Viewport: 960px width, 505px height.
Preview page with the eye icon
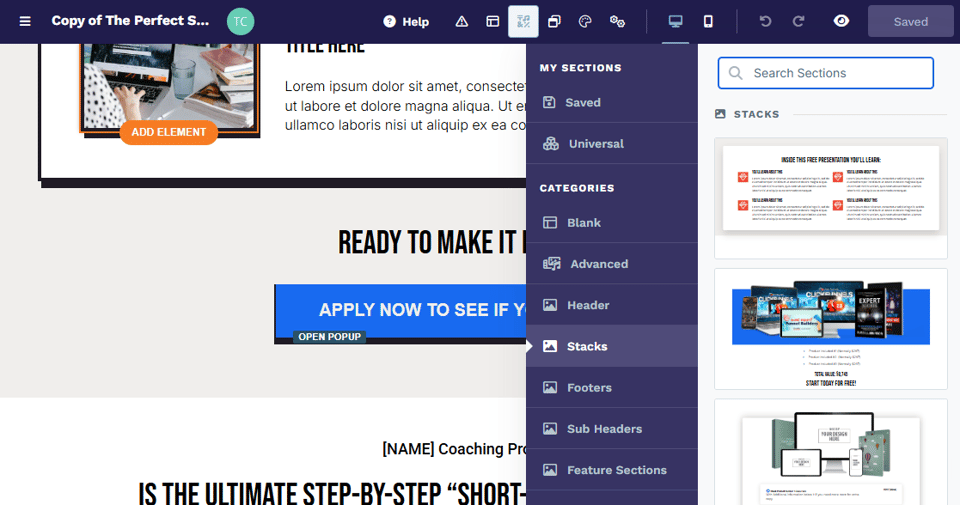pos(841,21)
